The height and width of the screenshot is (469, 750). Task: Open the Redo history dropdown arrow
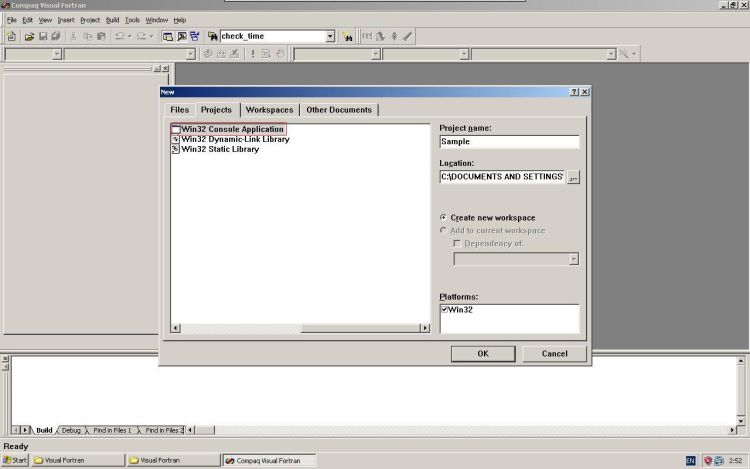(151, 36)
